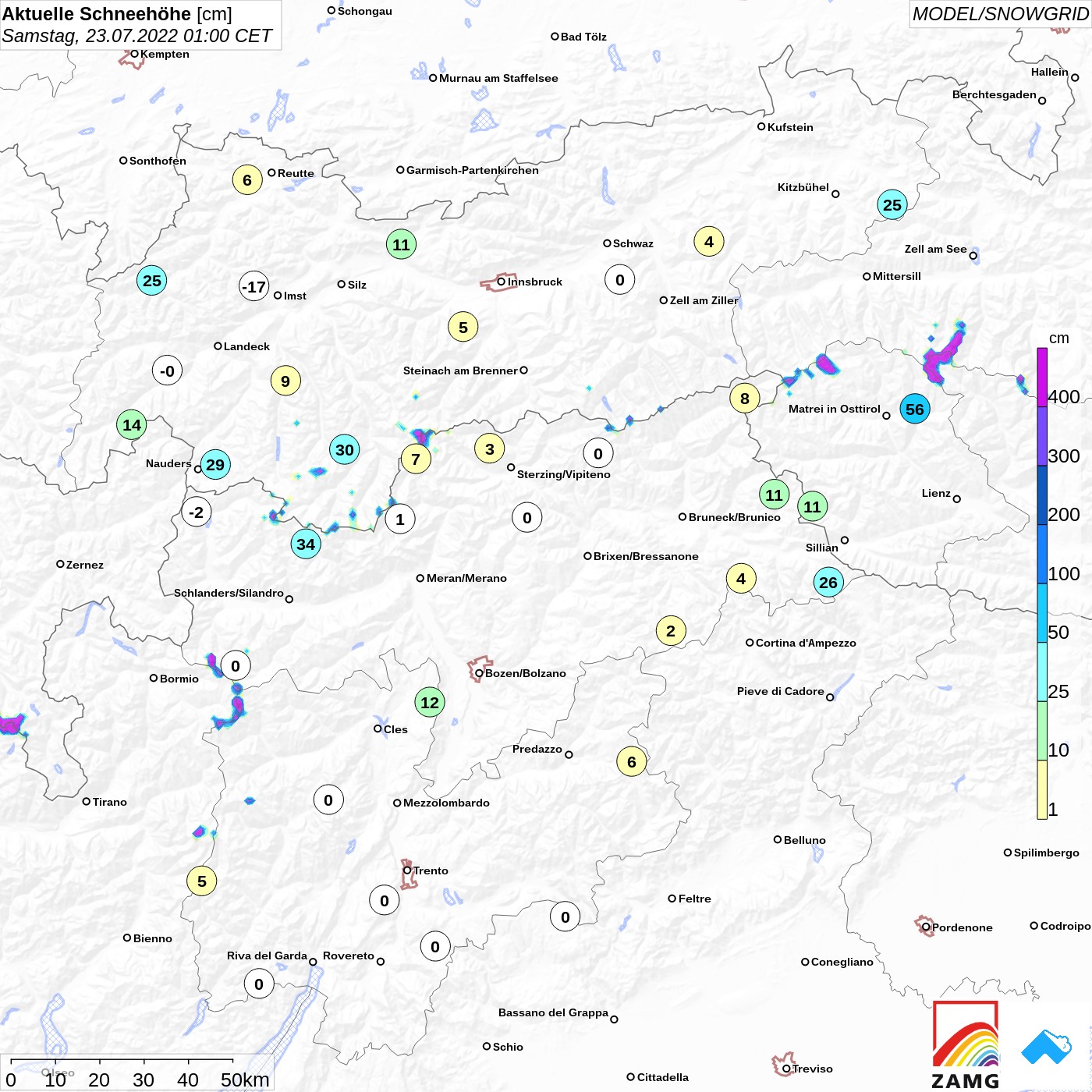This screenshot has height=1092, width=1092.
Task: Click the Murnau am Staffelsee label
Action: [x=498, y=78]
